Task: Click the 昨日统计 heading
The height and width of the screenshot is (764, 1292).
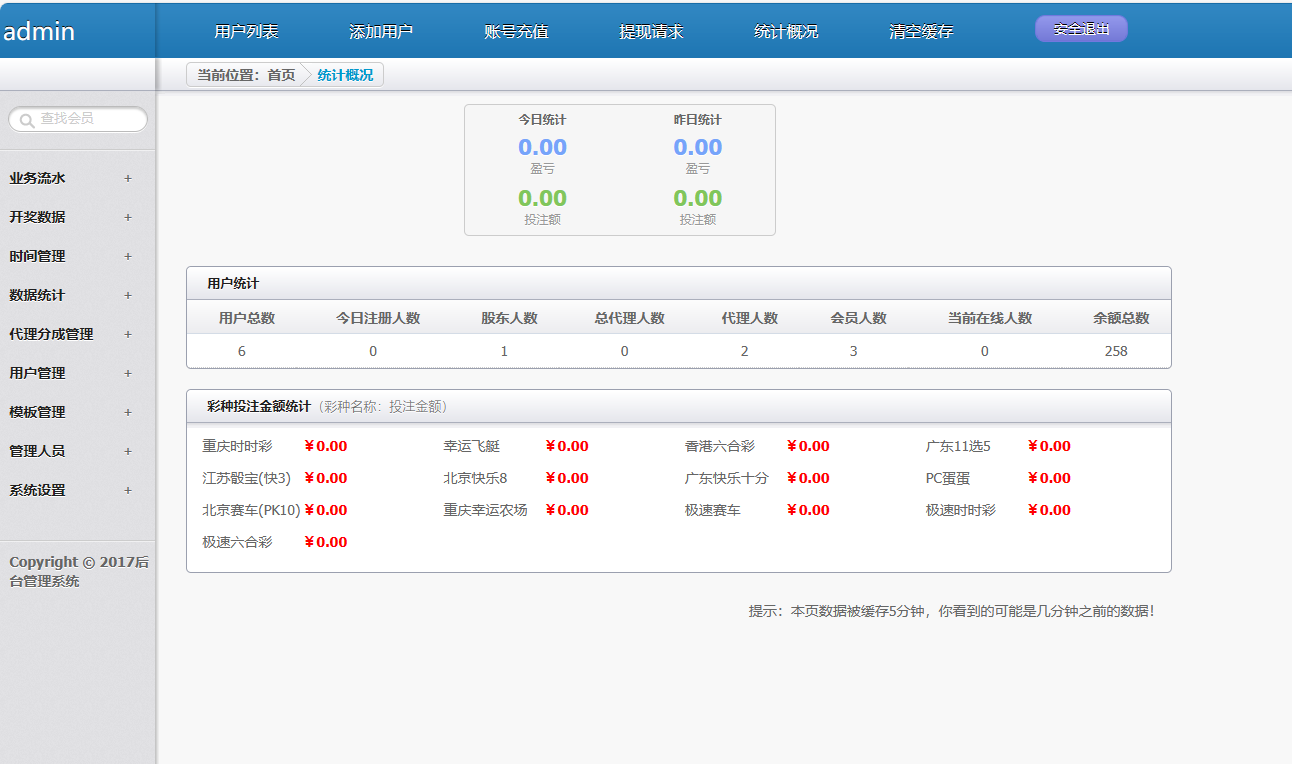Action: [697, 120]
